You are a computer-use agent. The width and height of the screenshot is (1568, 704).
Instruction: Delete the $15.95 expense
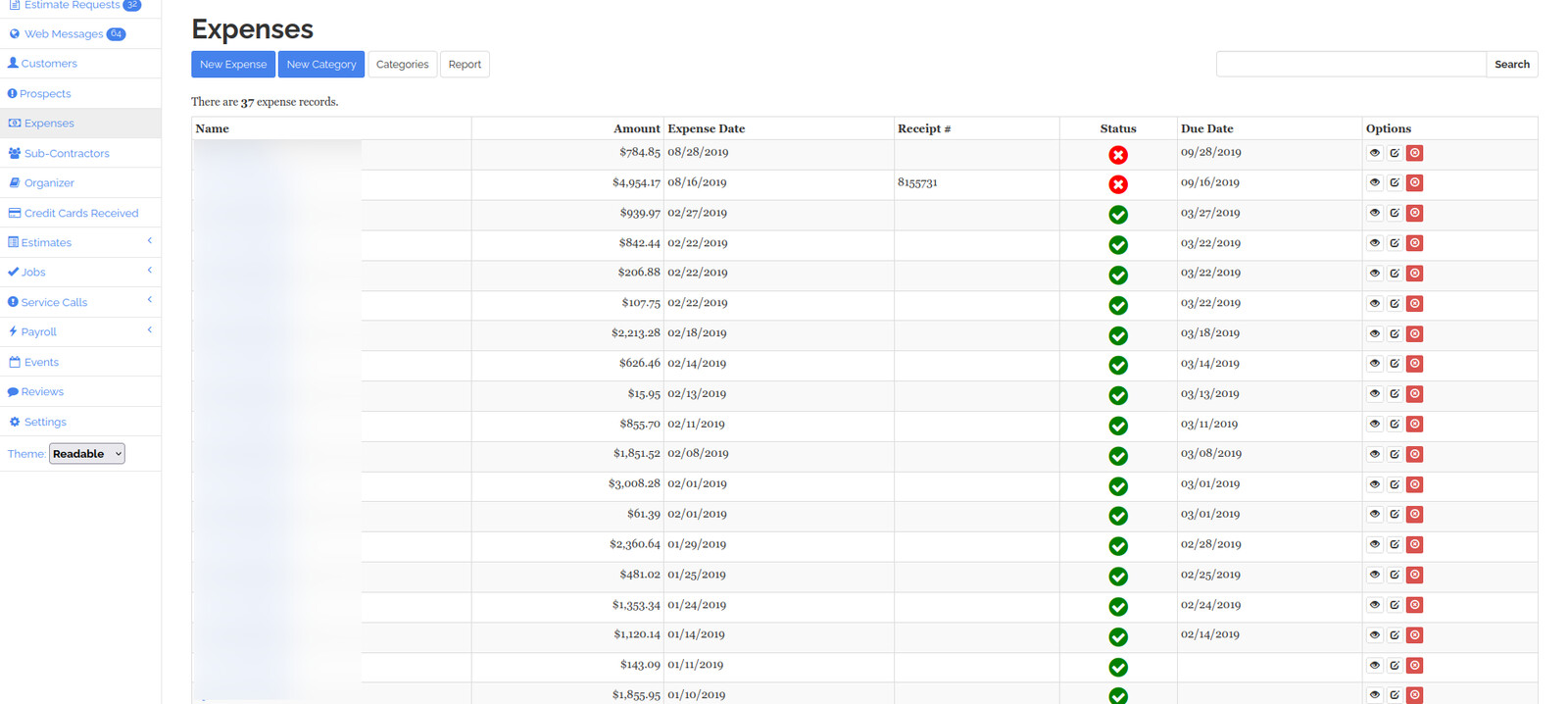pyautogui.click(x=1415, y=394)
